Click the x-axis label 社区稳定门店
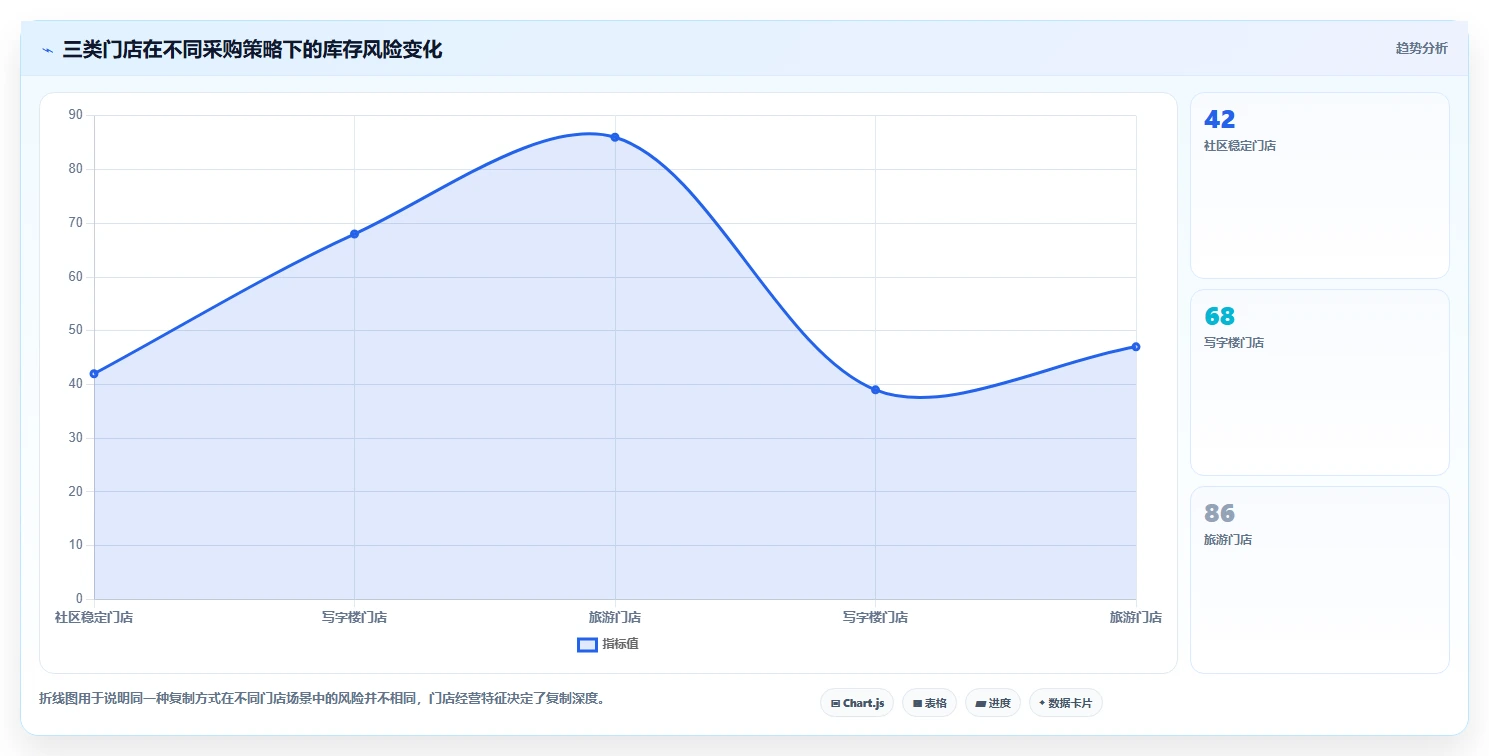This screenshot has width=1489, height=756. coord(94,617)
